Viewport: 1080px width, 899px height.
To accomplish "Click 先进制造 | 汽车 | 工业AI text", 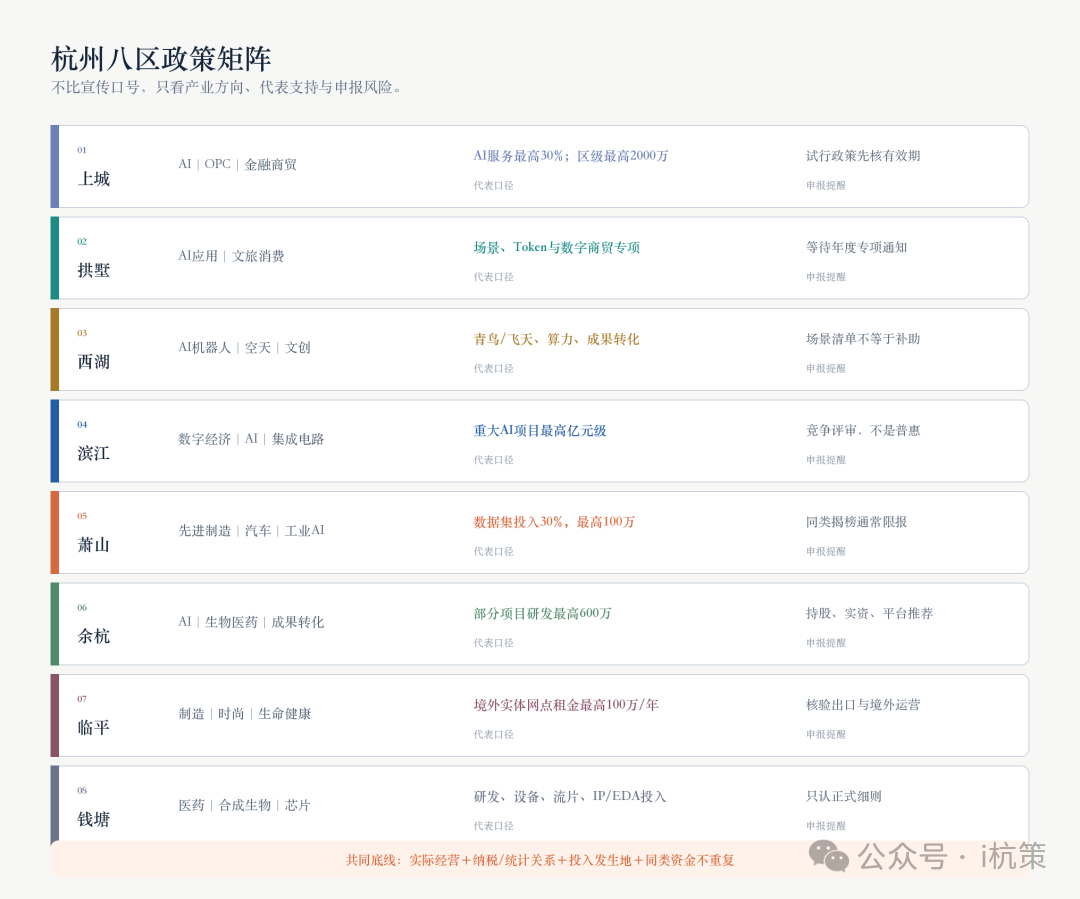I will (251, 531).
